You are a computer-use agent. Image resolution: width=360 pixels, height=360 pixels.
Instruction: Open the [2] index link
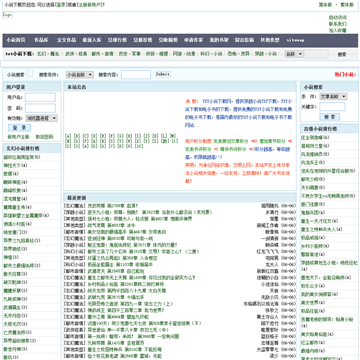(68, 146)
